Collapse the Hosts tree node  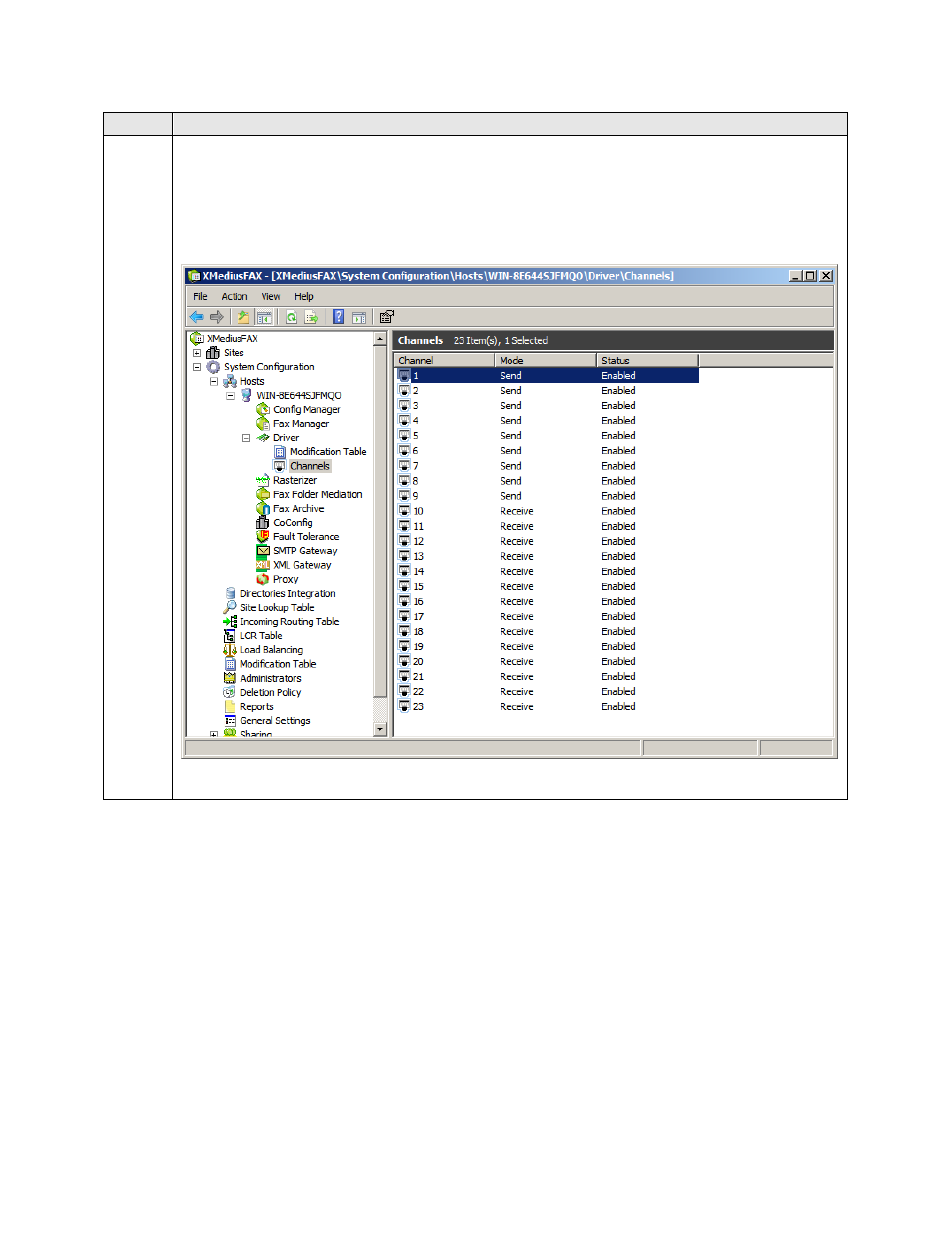214,381
